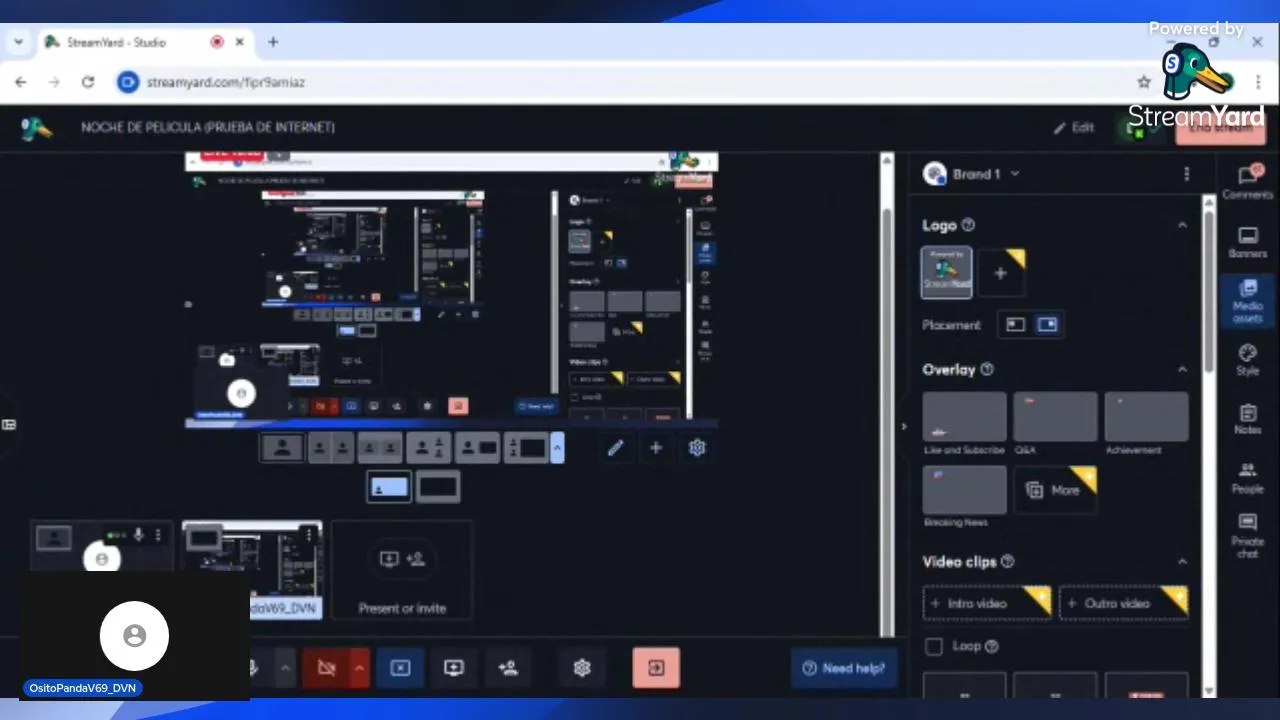Click the Need help? button
The width and height of the screenshot is (1280, 720).
tap(844, 668)
